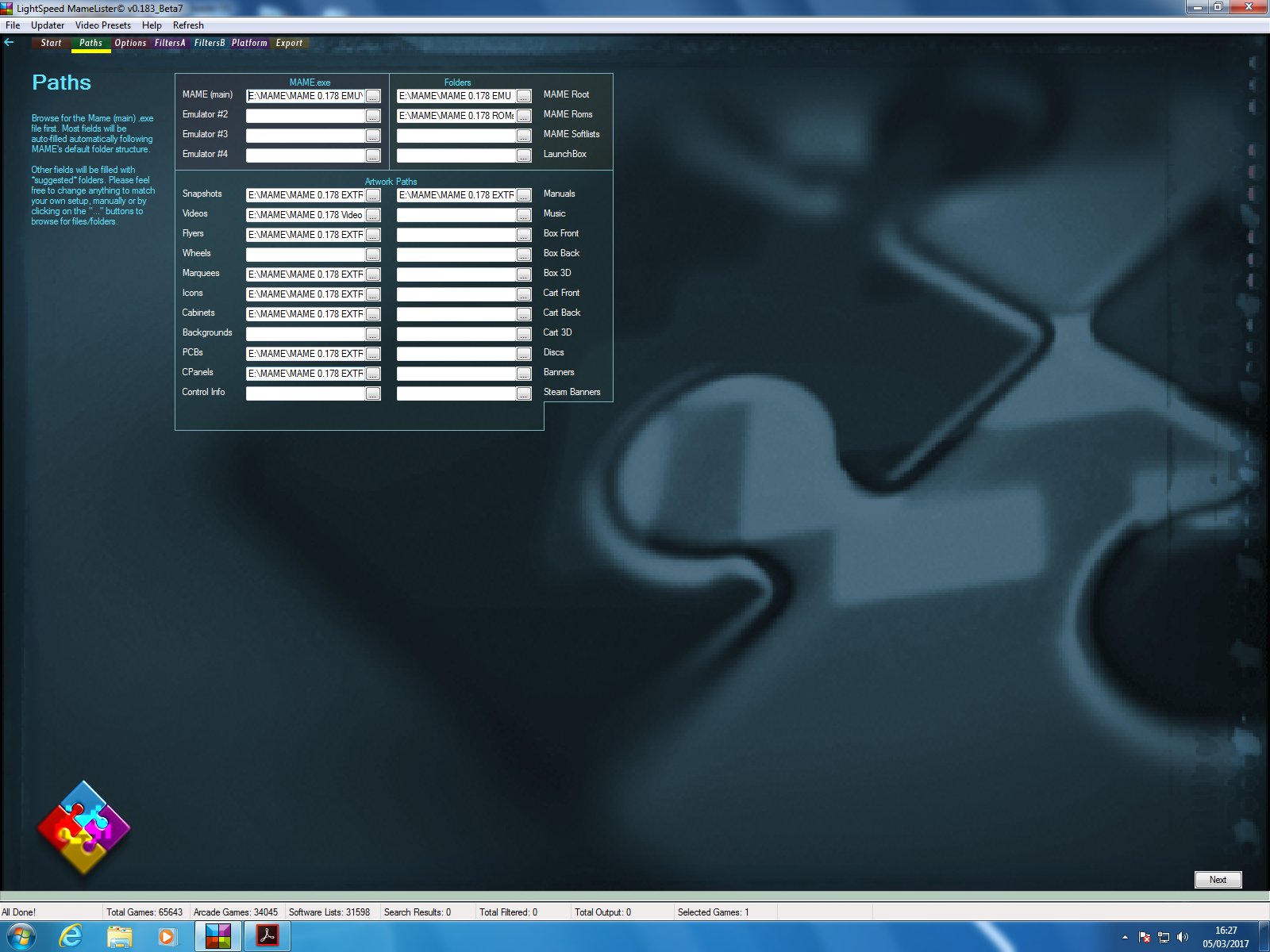Screen dimensions: 1270x952
Task: Click browse button for Marquees path
Action: (x=373, y=274)
